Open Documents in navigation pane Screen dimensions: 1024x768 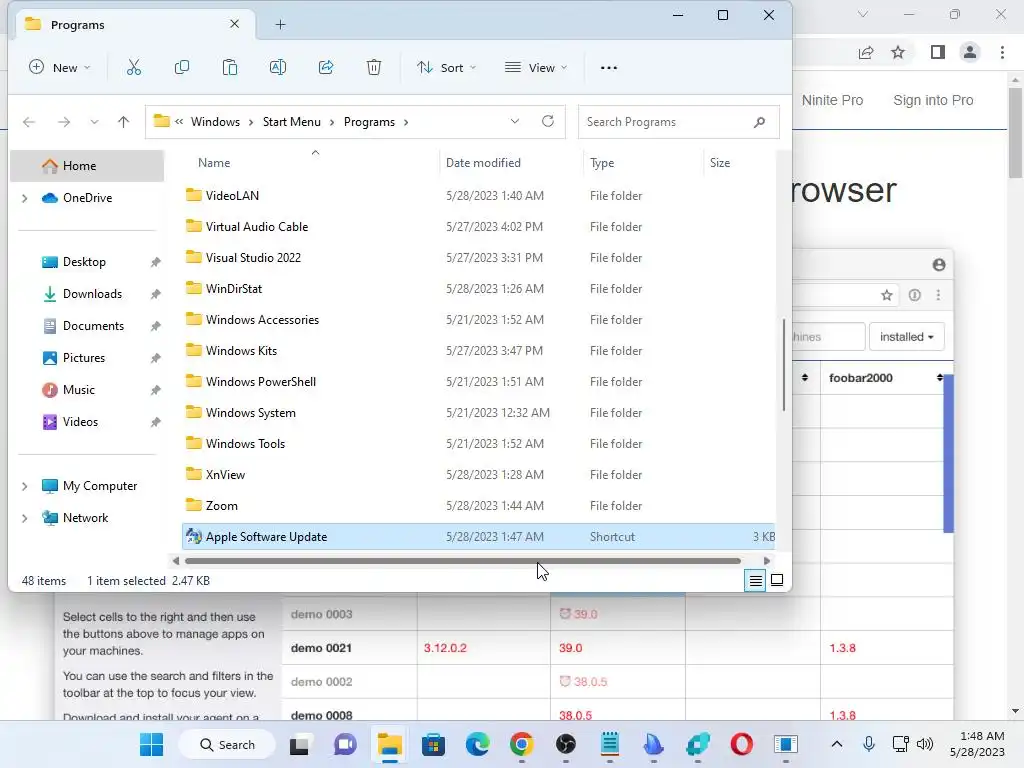(x=92, y=326)
